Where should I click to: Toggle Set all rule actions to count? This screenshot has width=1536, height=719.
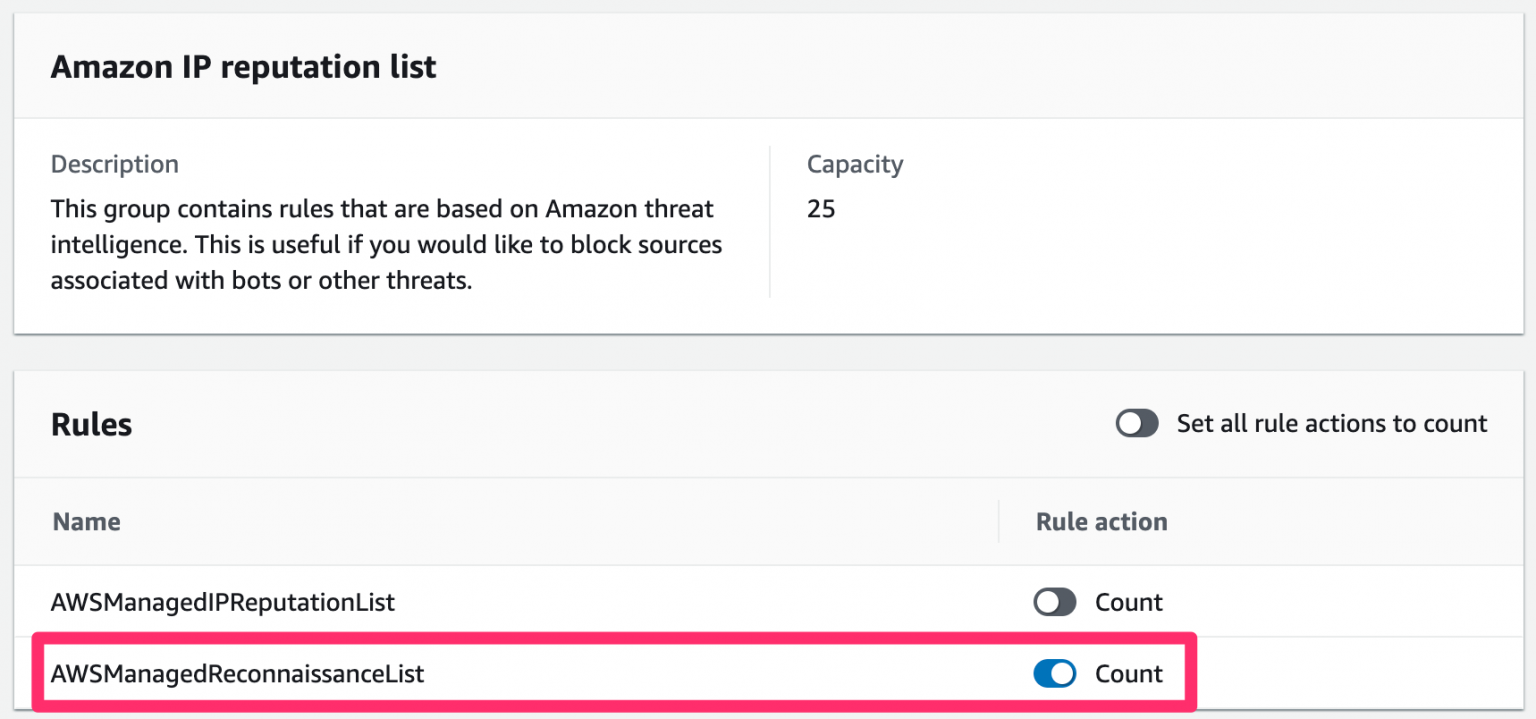(1137, 424)
